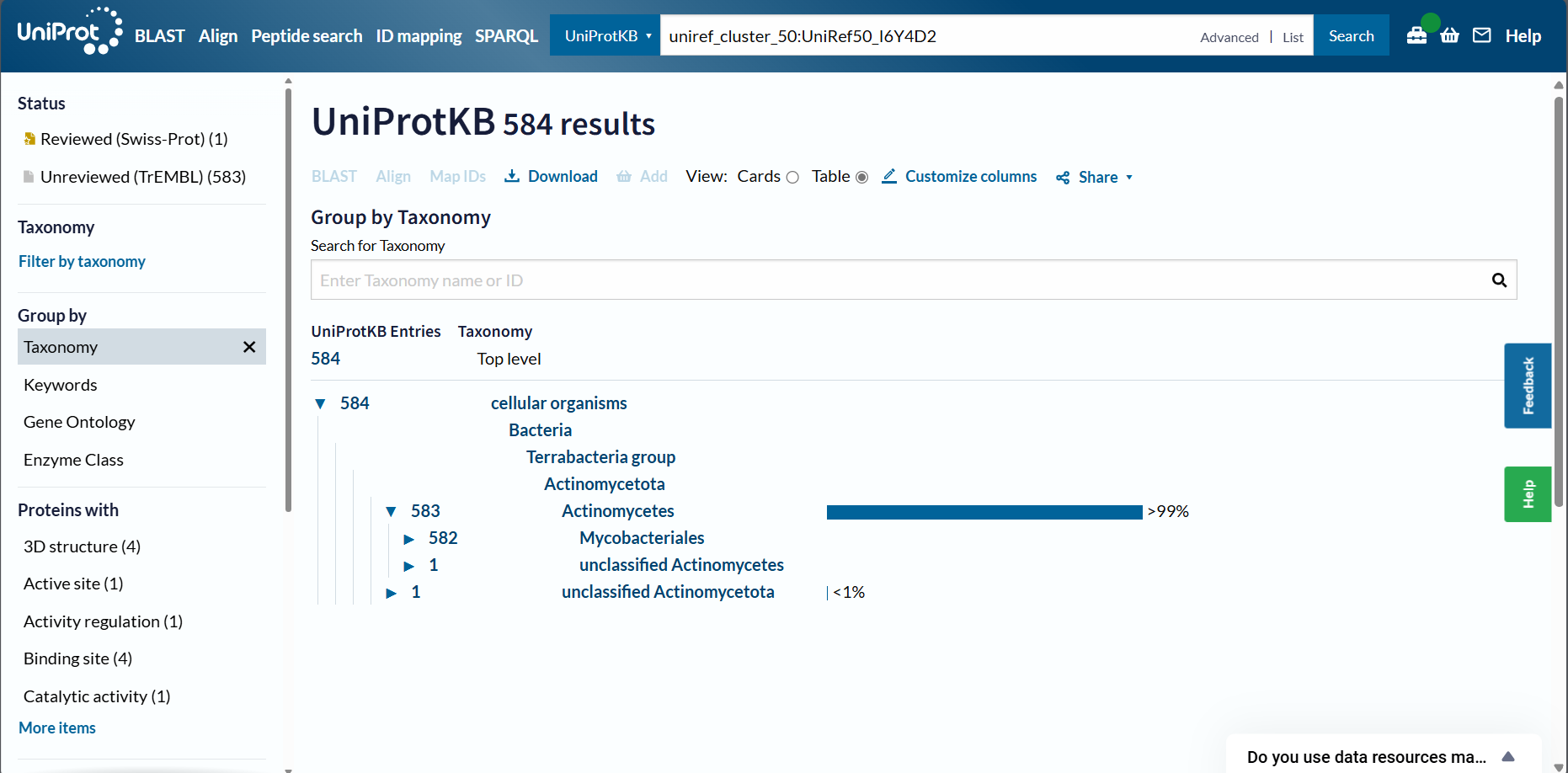
Task: Click the Search button
Action: pyautogui.click(x=1351, y=35)
